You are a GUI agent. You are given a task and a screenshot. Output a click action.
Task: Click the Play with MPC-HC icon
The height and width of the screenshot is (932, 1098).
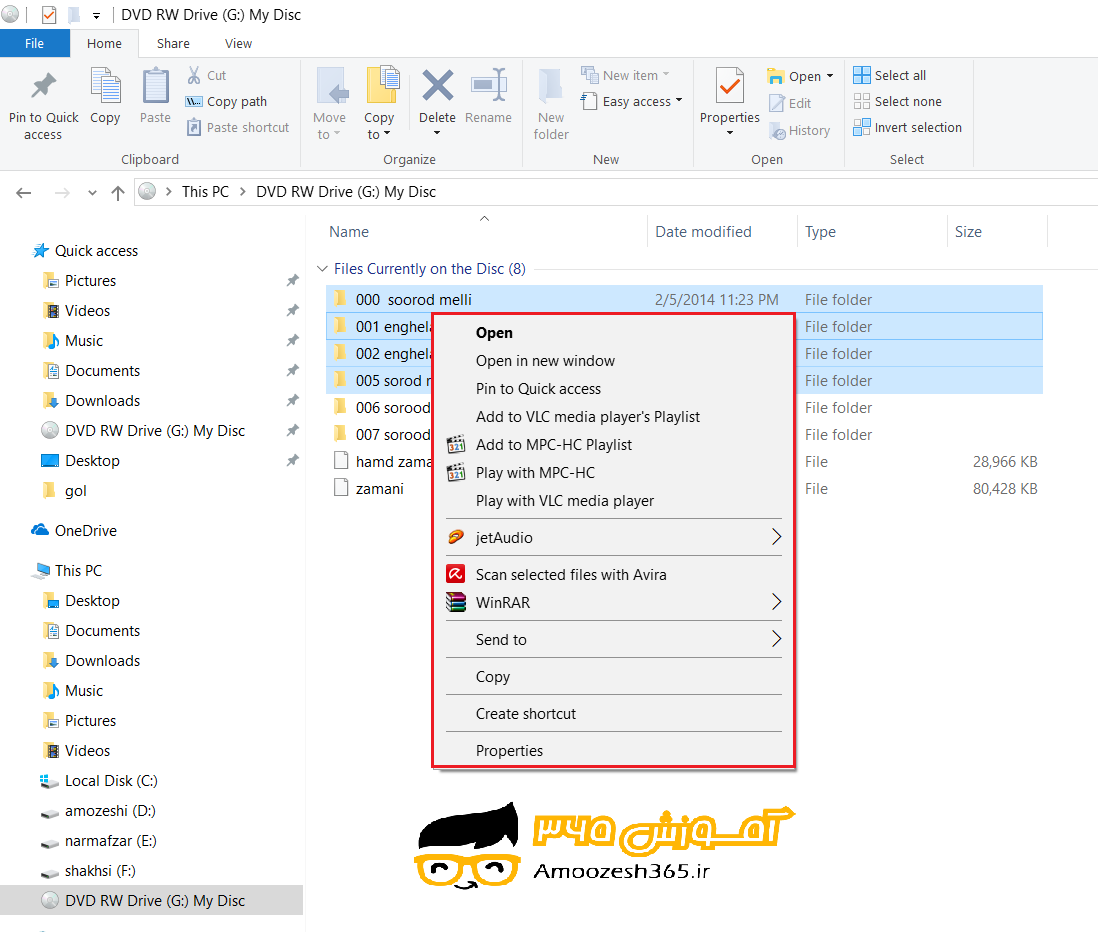click(x=456, y=473)
